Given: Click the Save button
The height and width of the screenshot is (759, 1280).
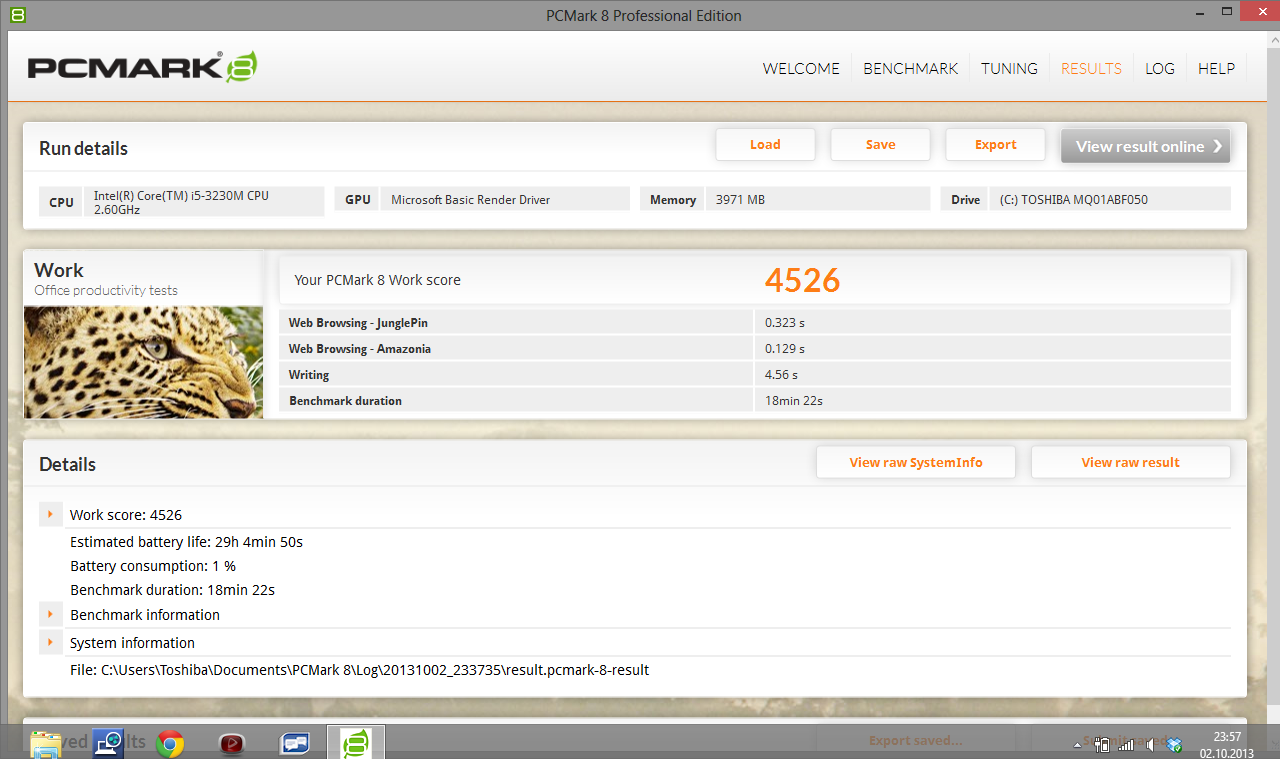Looking at the screenshot, I should pos(880,145).
